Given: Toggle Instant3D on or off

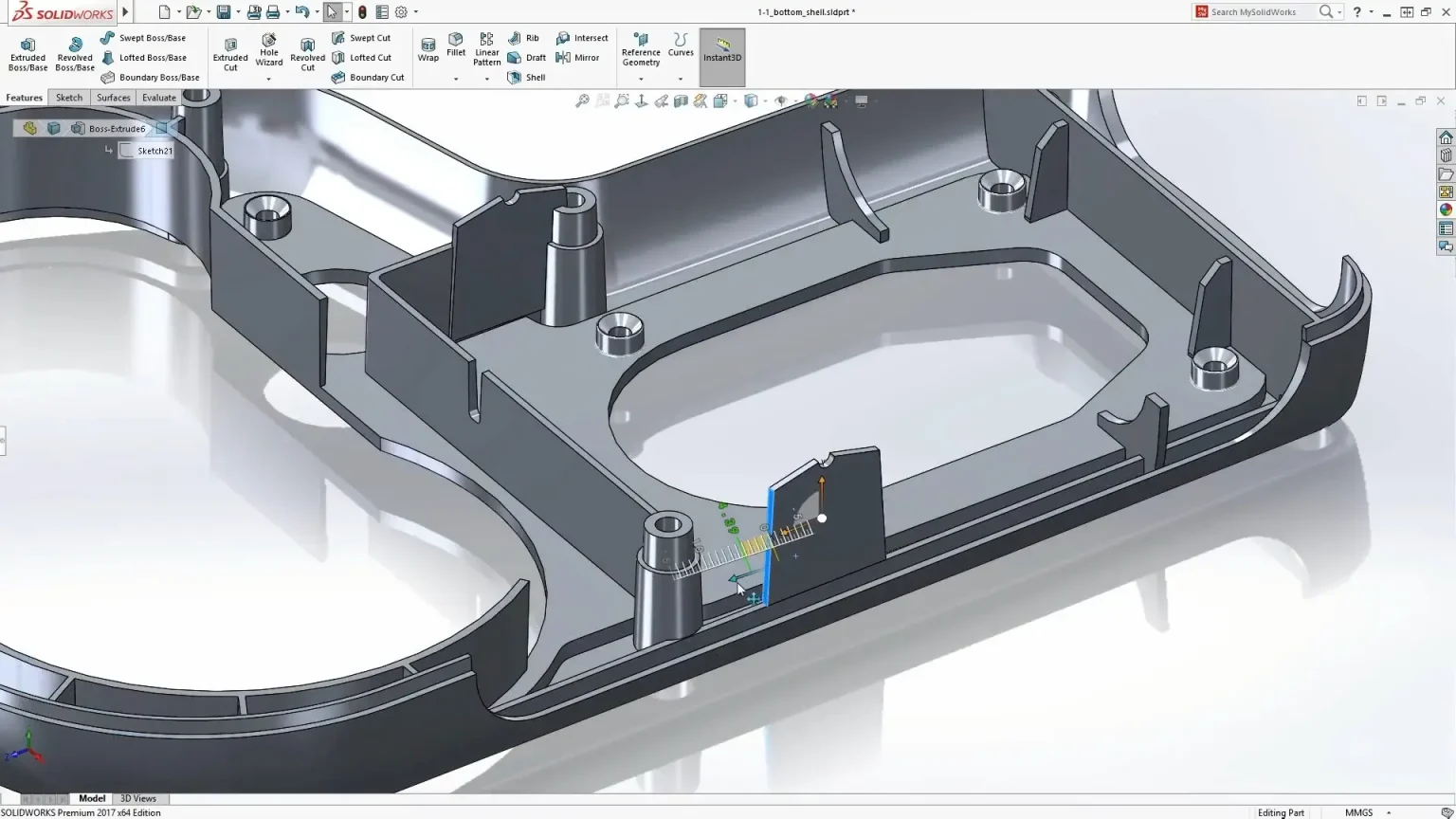Looking at the screenshot, I should pos(721,55).
